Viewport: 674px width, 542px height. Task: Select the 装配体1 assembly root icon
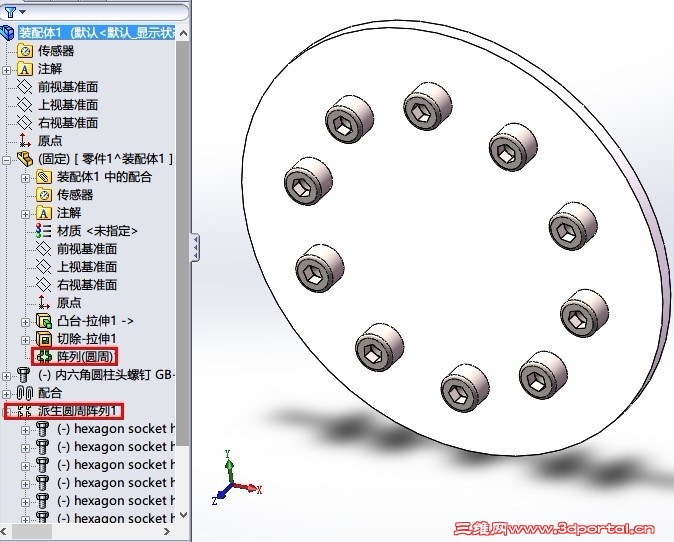[7, 33]
